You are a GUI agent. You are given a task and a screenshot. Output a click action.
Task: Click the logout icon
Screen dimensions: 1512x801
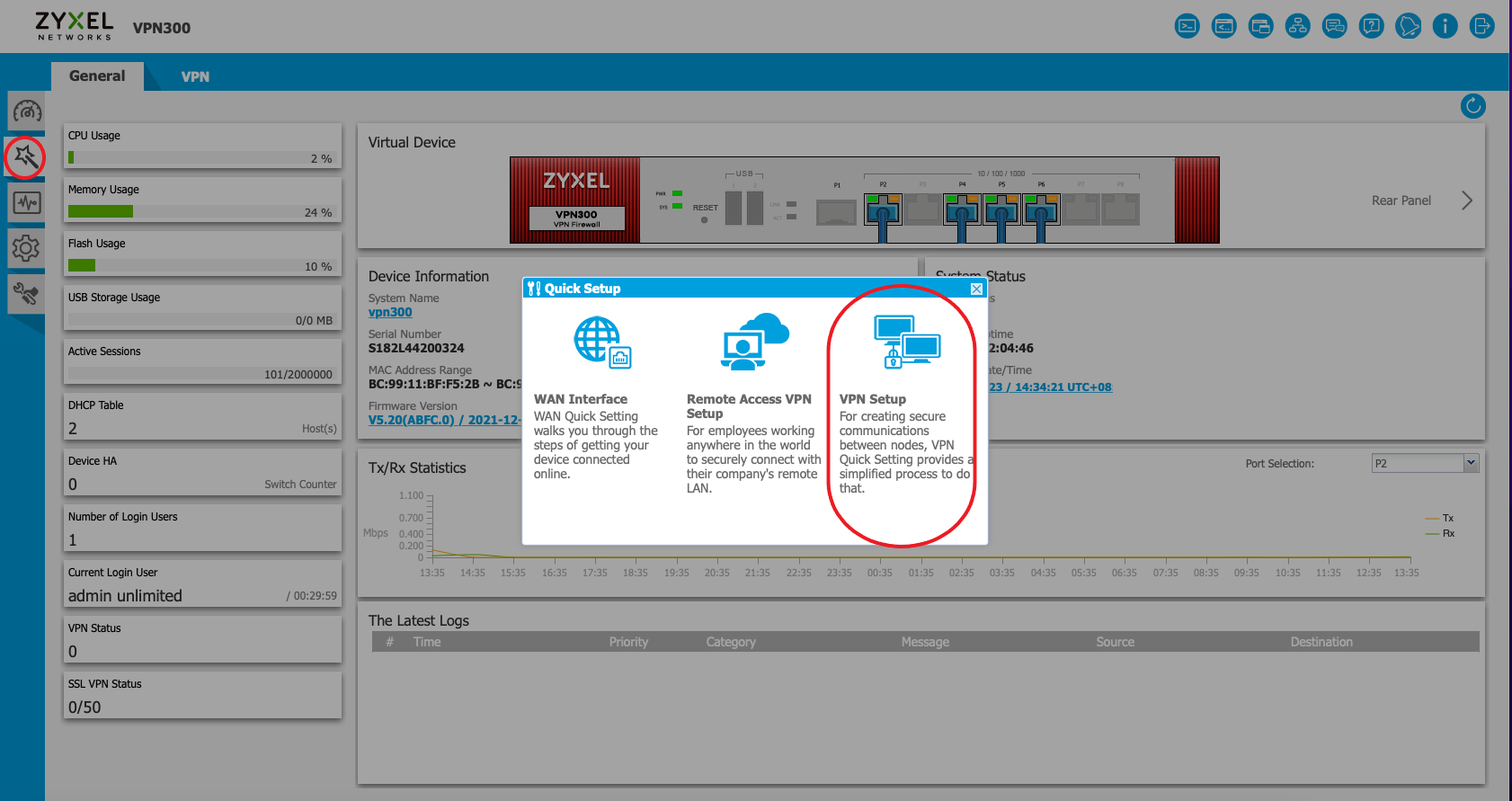coord(1482,26)
